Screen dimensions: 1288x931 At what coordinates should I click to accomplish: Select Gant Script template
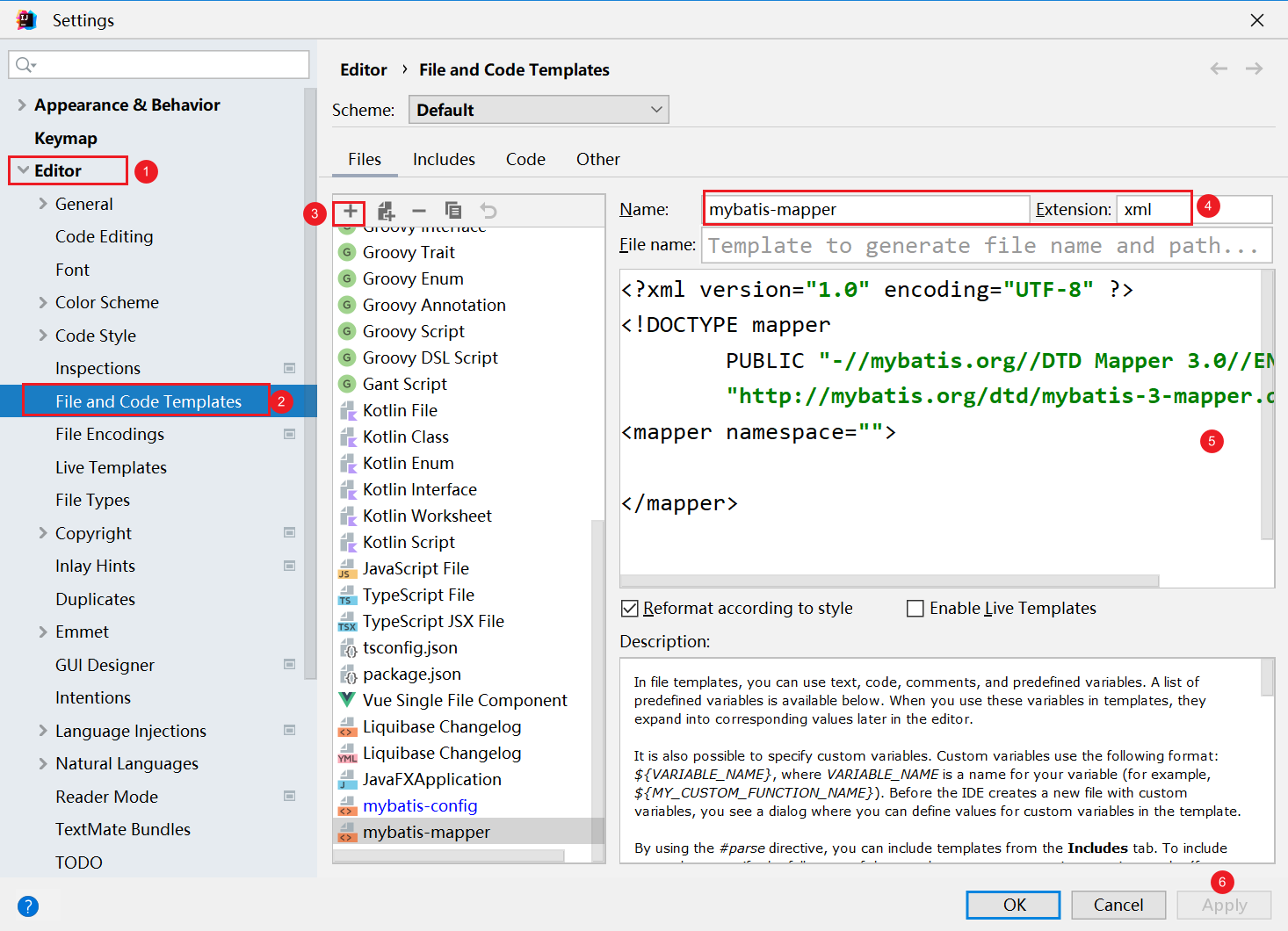pos(405,384)
